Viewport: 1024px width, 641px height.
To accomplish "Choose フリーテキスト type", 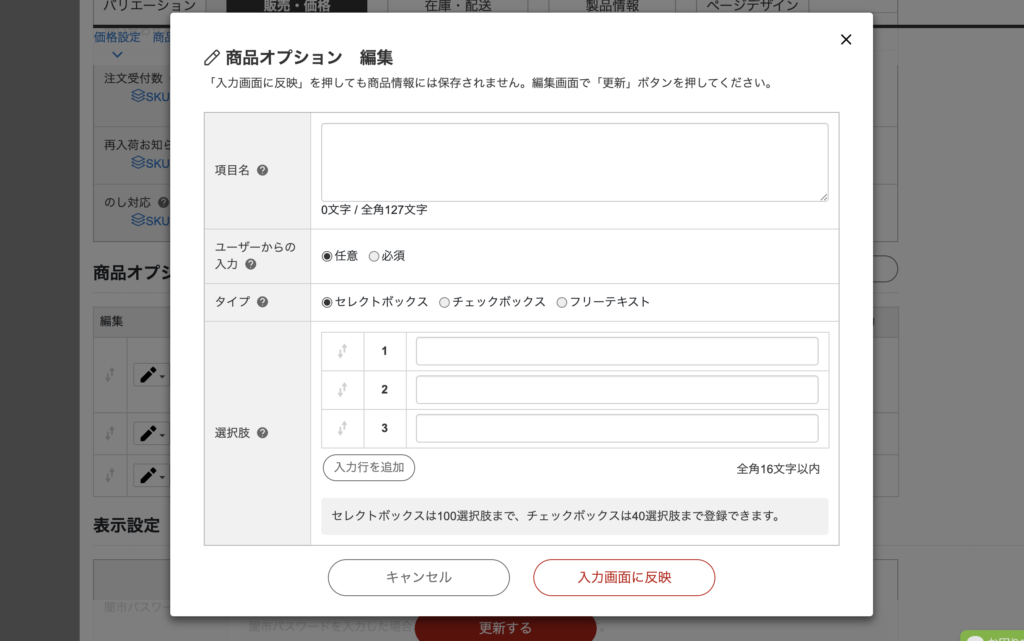I will (x=562, y=302).
